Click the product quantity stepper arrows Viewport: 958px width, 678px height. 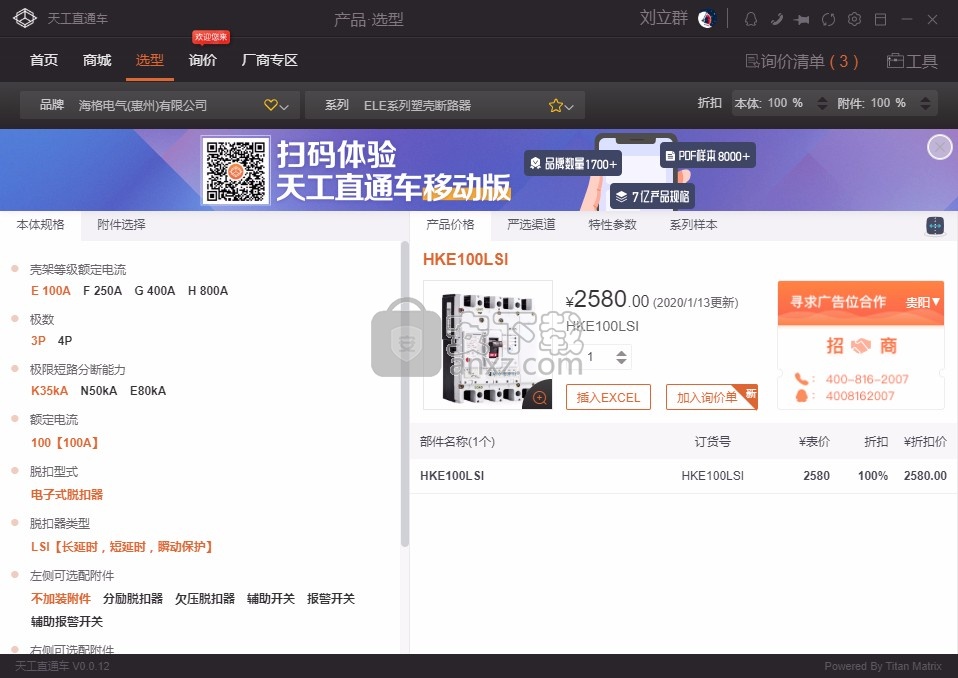click(621, 357)
